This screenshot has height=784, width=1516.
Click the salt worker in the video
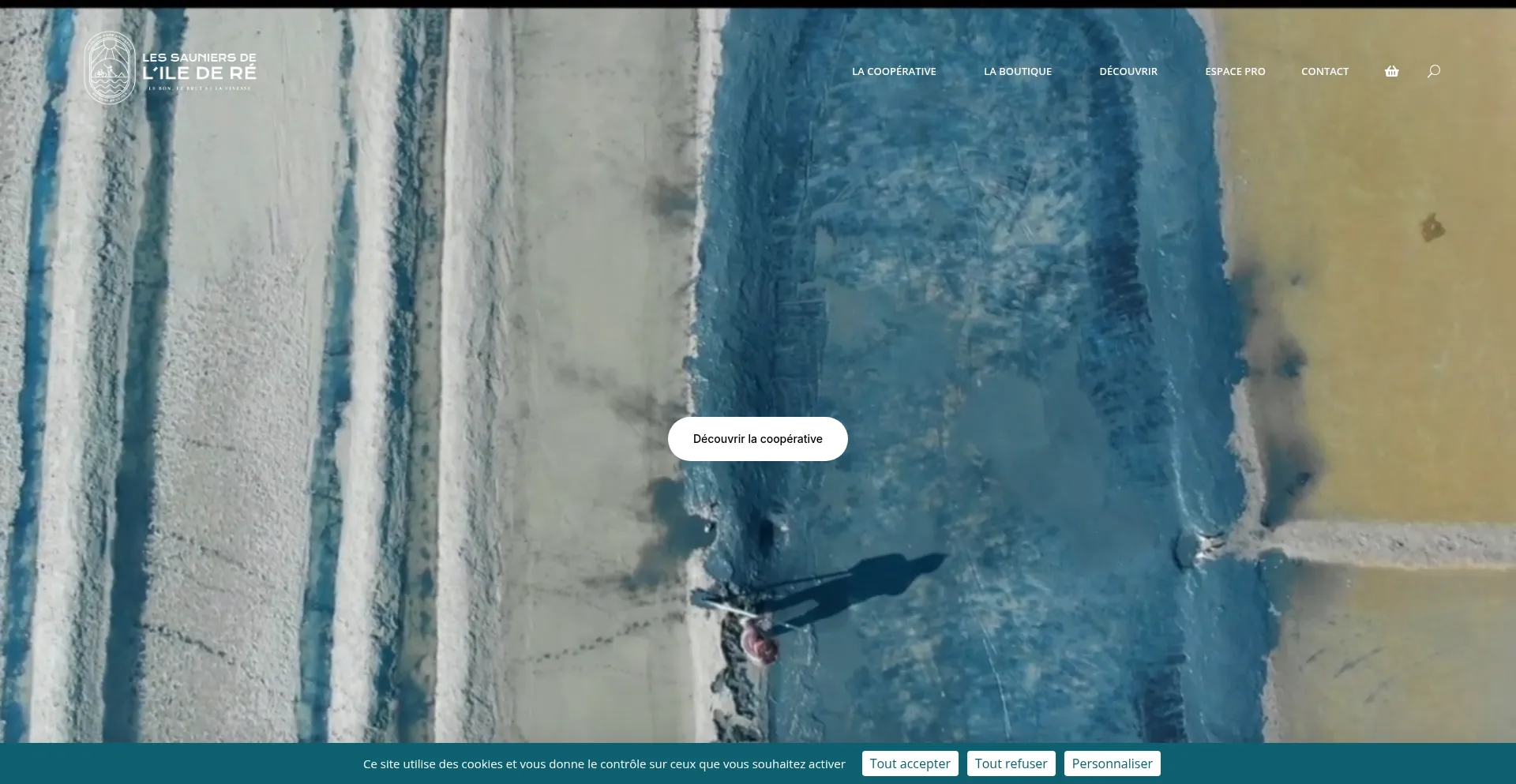[759, 641]
